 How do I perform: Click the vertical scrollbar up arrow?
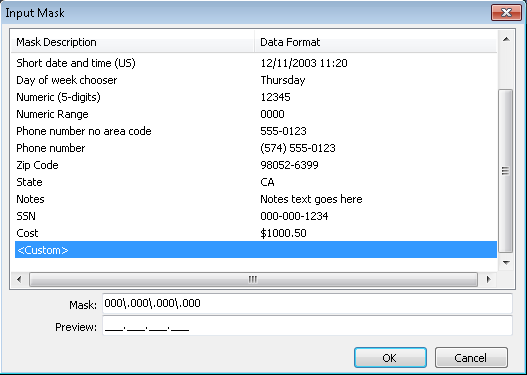506,40
